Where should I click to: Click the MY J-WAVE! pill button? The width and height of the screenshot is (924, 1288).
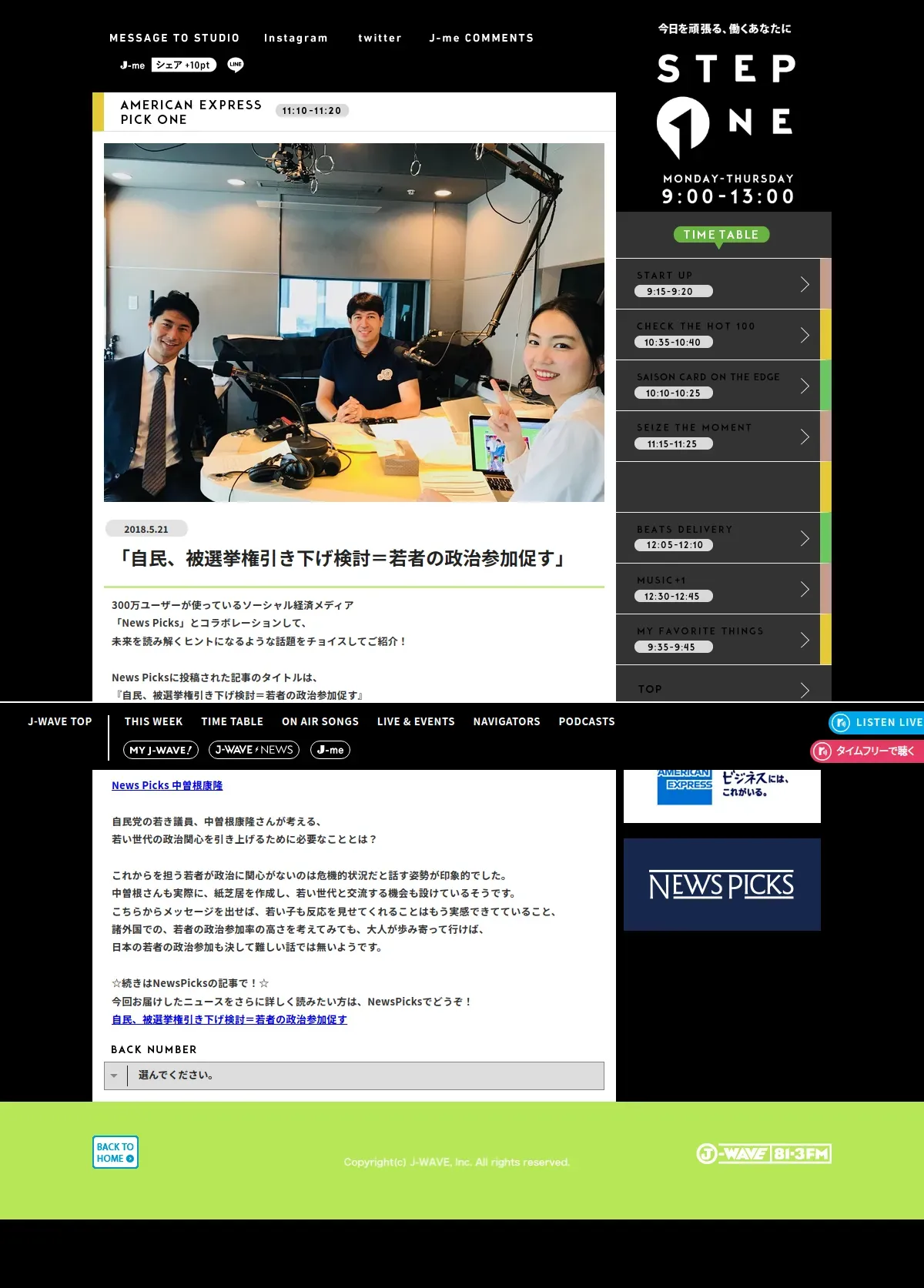pos(161,750)
